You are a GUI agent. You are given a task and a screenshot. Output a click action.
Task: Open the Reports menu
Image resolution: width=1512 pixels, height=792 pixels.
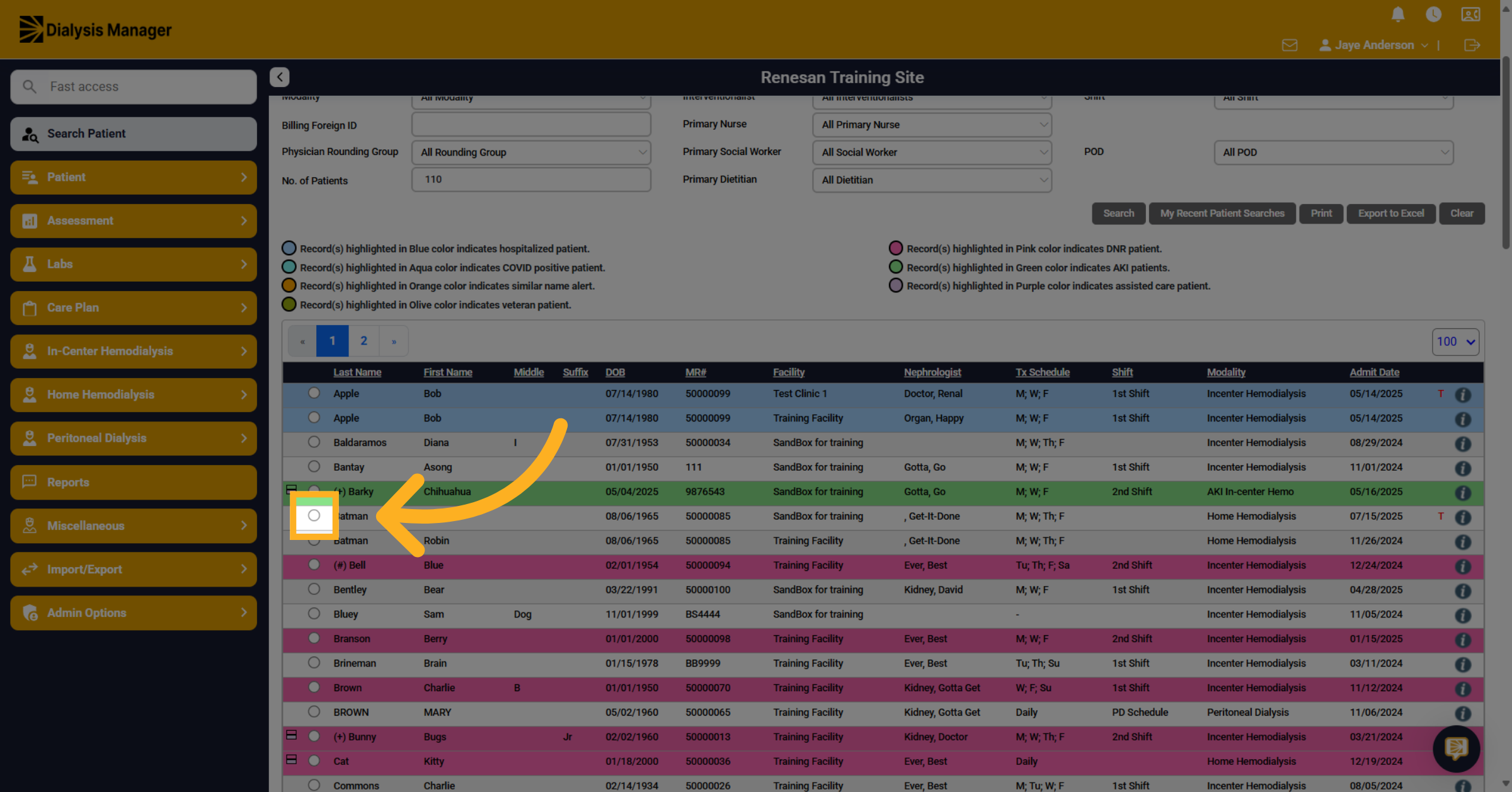(134, 482)
